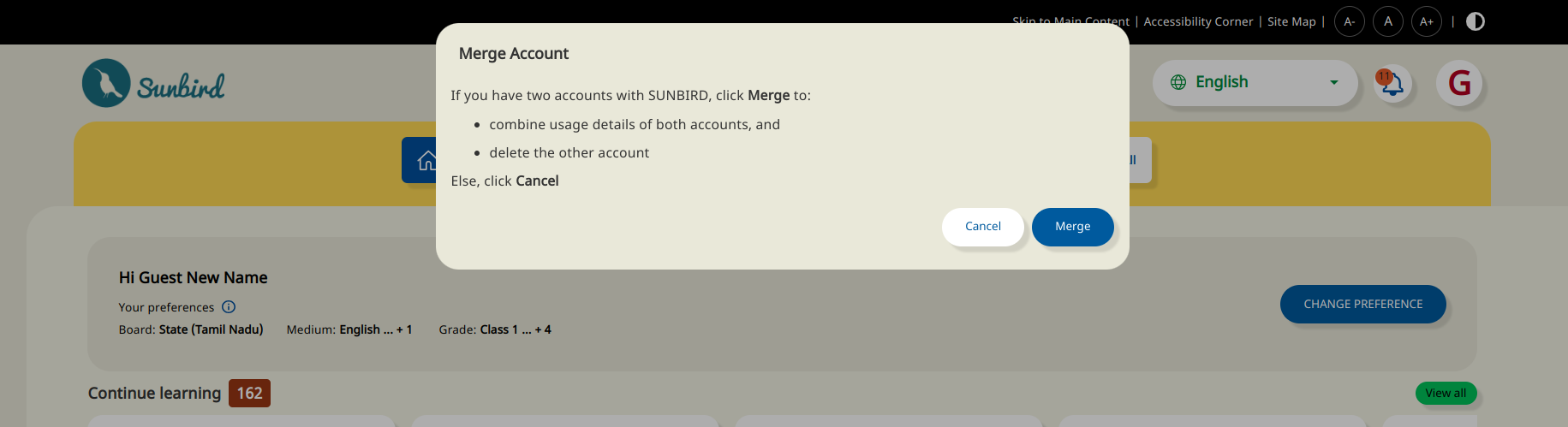Click the language dropdown arrow

pos(1333,83)
